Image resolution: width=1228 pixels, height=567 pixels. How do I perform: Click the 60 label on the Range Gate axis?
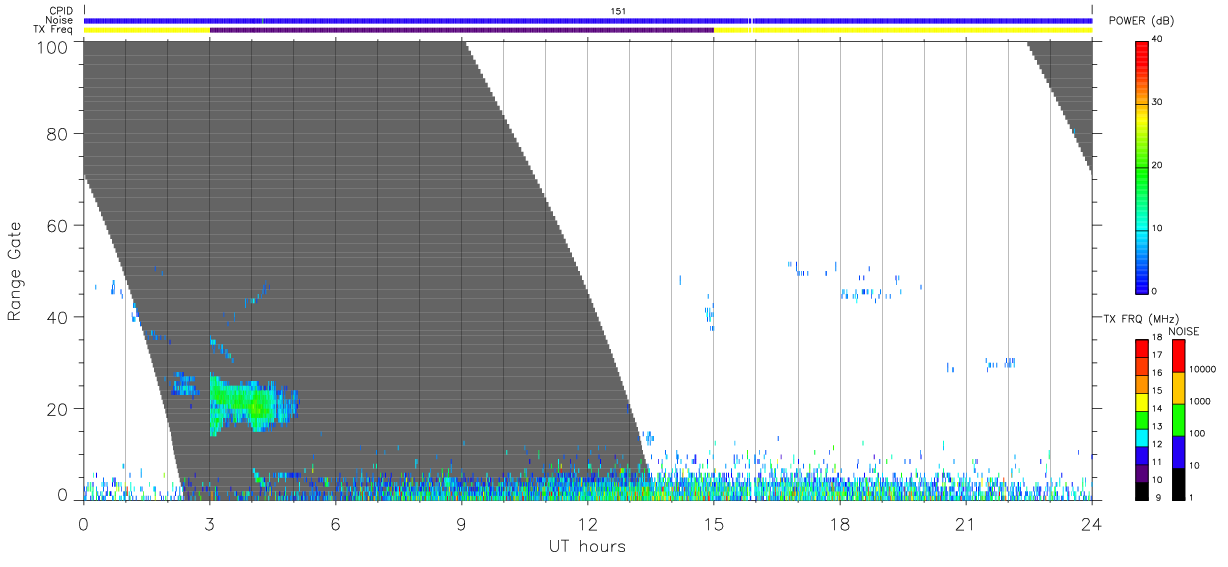57,225
